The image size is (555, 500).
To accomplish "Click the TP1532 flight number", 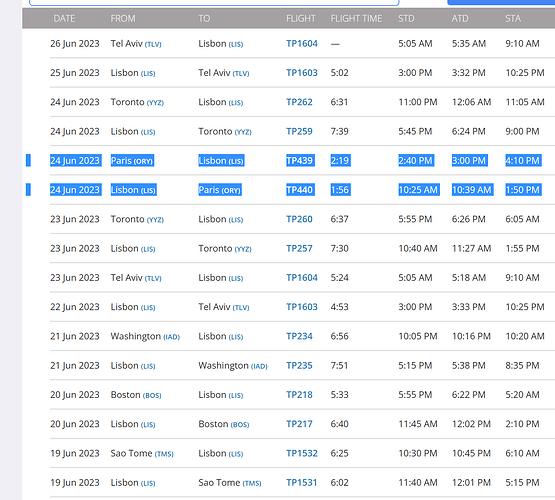I will pyautogui.click(x=302, y=454).
